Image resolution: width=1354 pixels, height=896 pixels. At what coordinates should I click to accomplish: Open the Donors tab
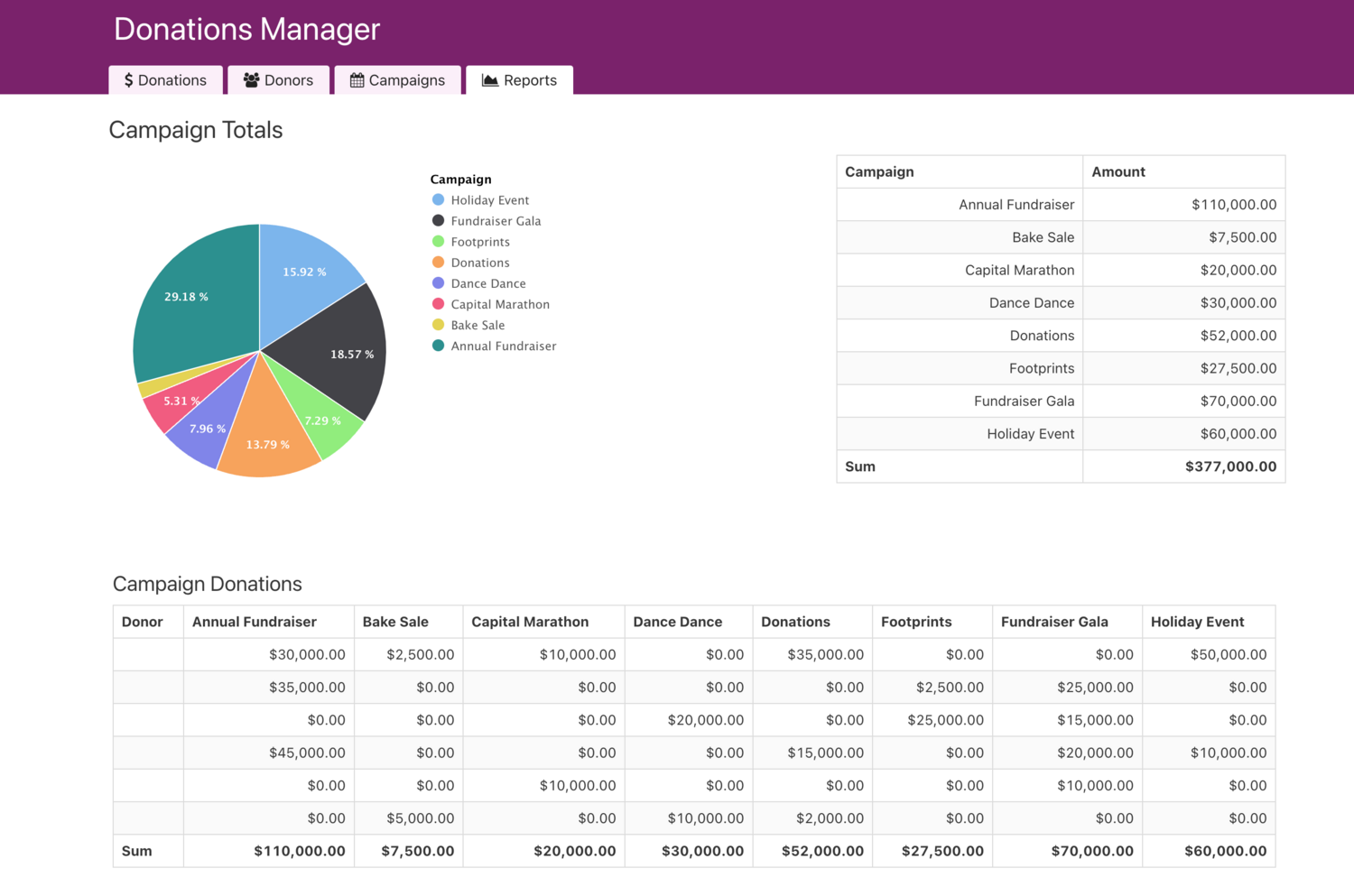(278, 80)
